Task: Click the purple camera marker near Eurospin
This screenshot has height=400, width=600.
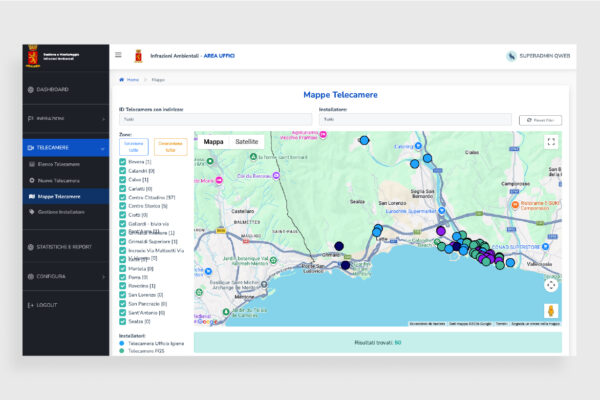Action: pos(441,231)
